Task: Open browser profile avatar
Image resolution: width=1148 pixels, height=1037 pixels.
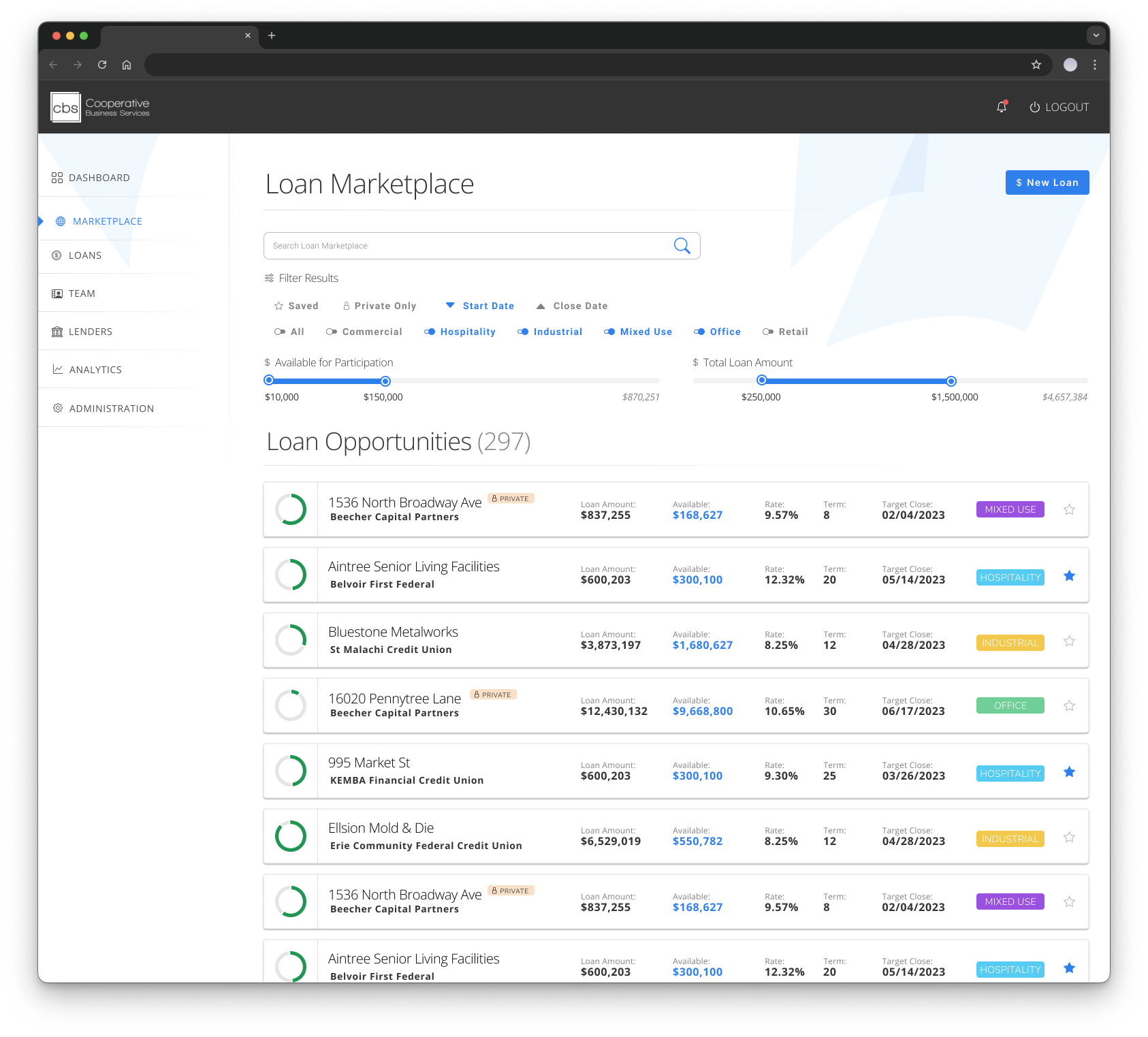Action: click(x=1070, y=65)
